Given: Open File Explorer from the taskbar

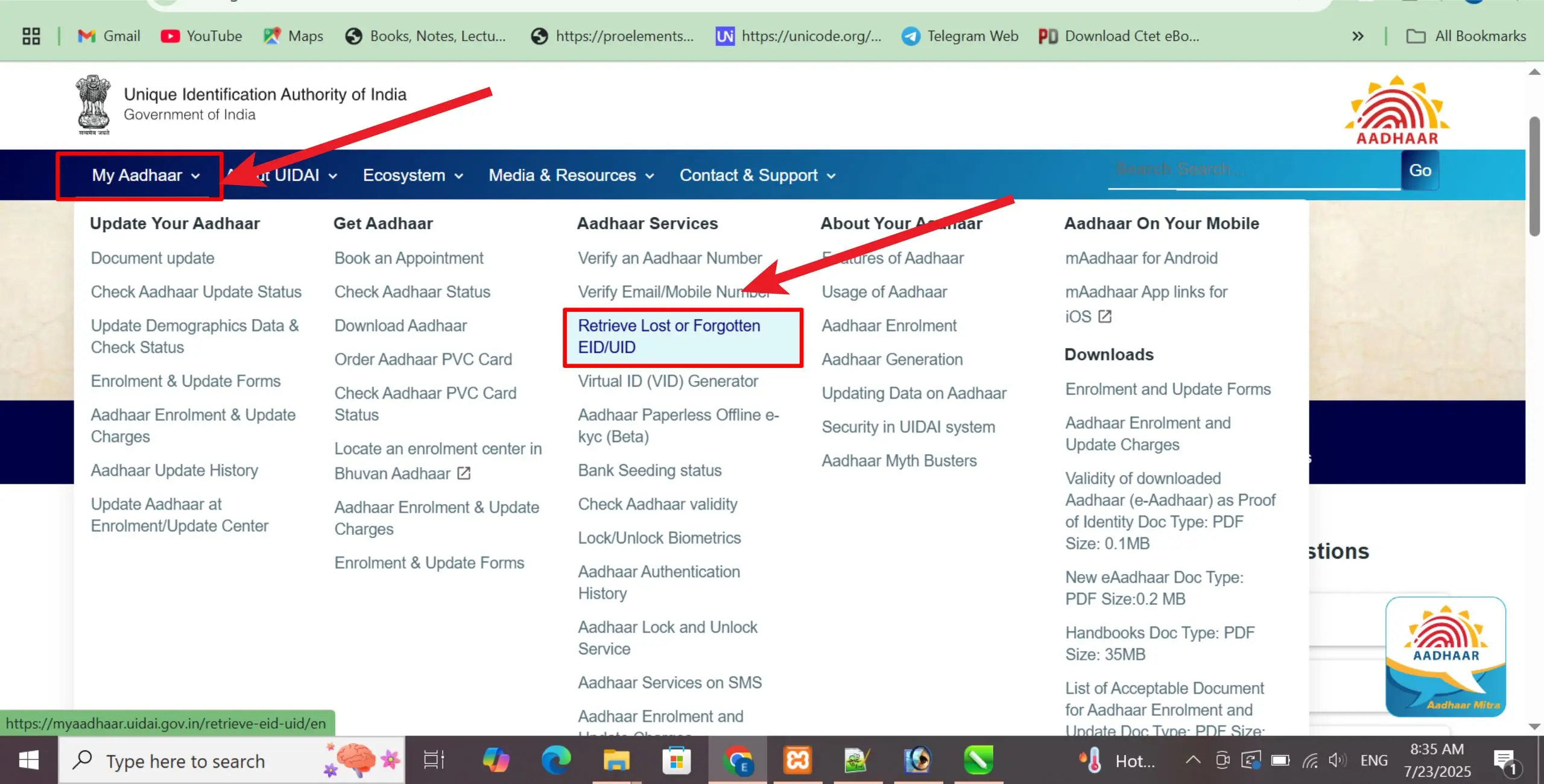Looking at the screenshot, I should [x=616, y=760].
